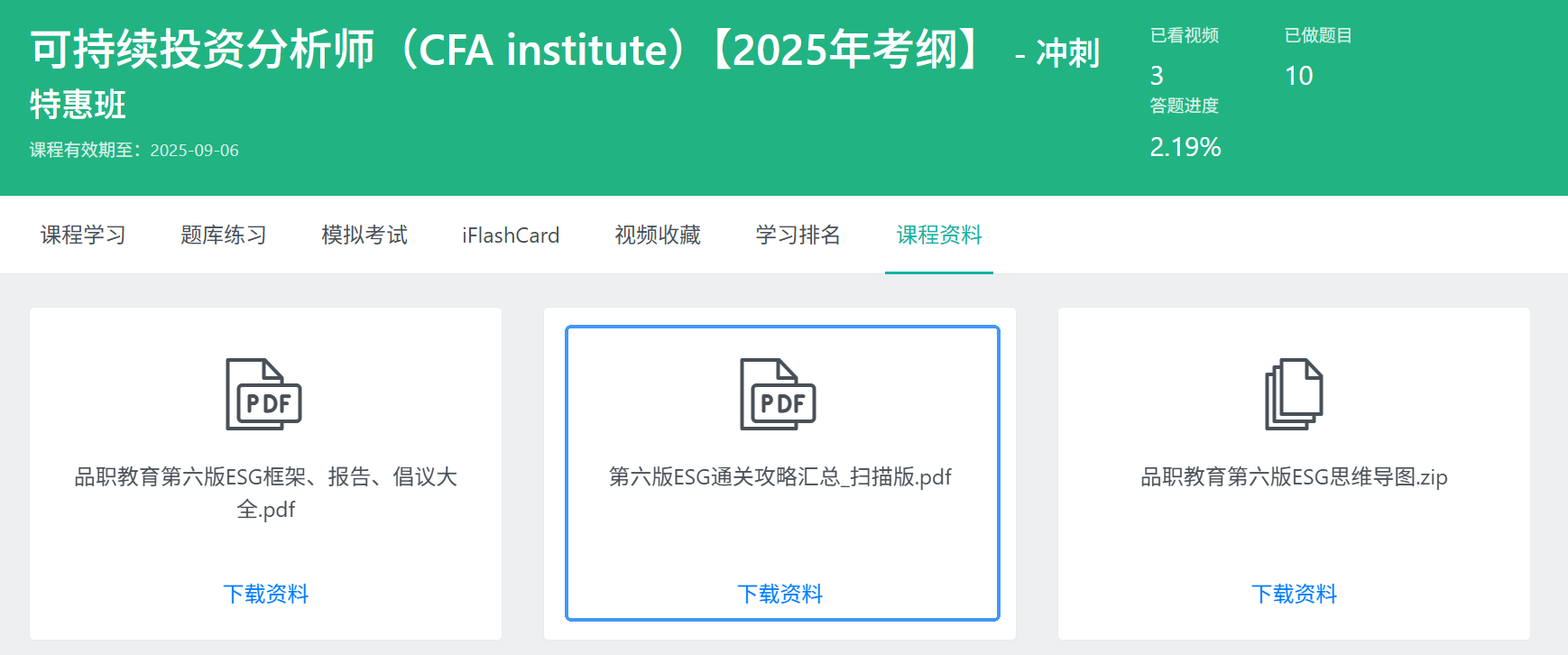Click the zip files icon for ESG思维导图
This screenshot has height=655, width=1568.
tap(1294, 394)
